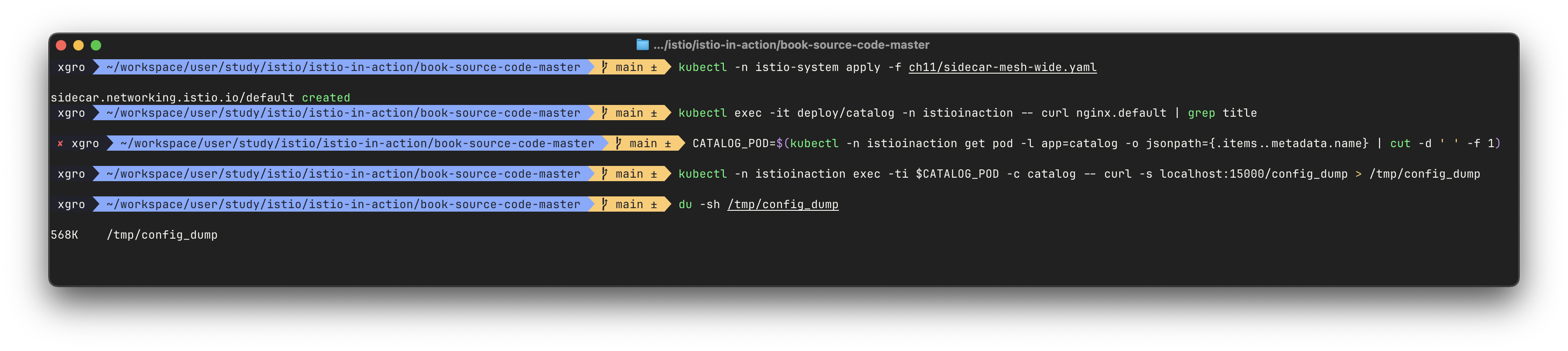Click 'sidecar.networking.istio.io/default' output text

click(172, 98)
